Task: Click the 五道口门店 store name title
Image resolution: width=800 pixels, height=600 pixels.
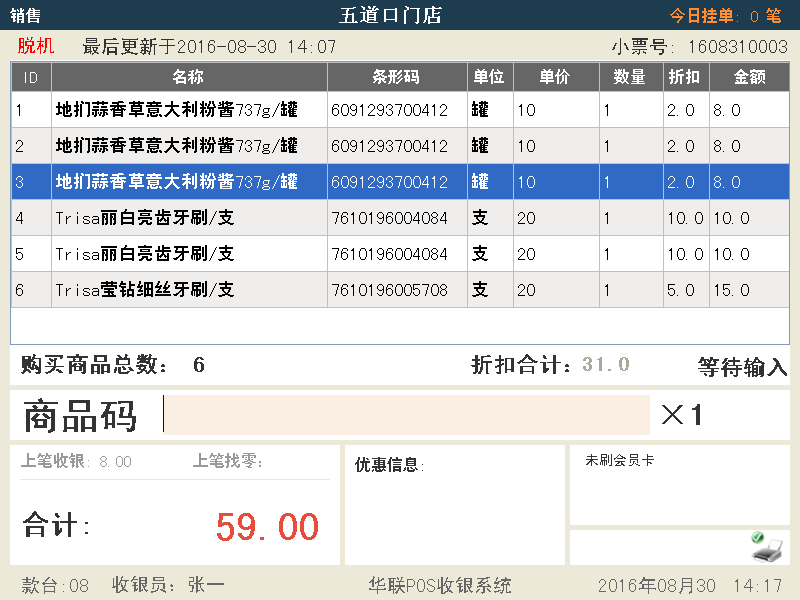Action: pos(391,15)
